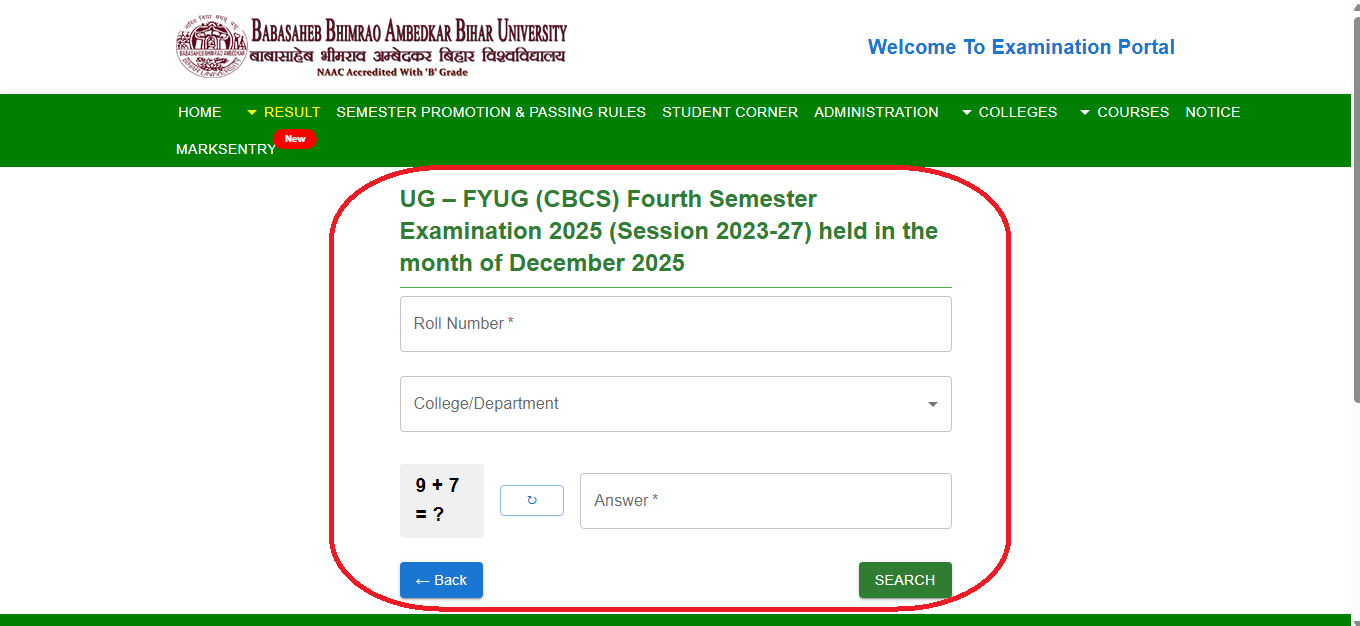The image size is (1360, 626).
Task: Click the caret icon next to COLLEGES
Action: click(x=964, y=112)
